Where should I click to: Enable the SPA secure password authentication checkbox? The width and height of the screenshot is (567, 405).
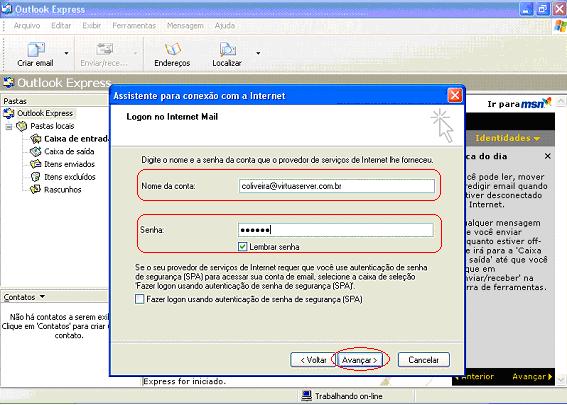point(140,299)
